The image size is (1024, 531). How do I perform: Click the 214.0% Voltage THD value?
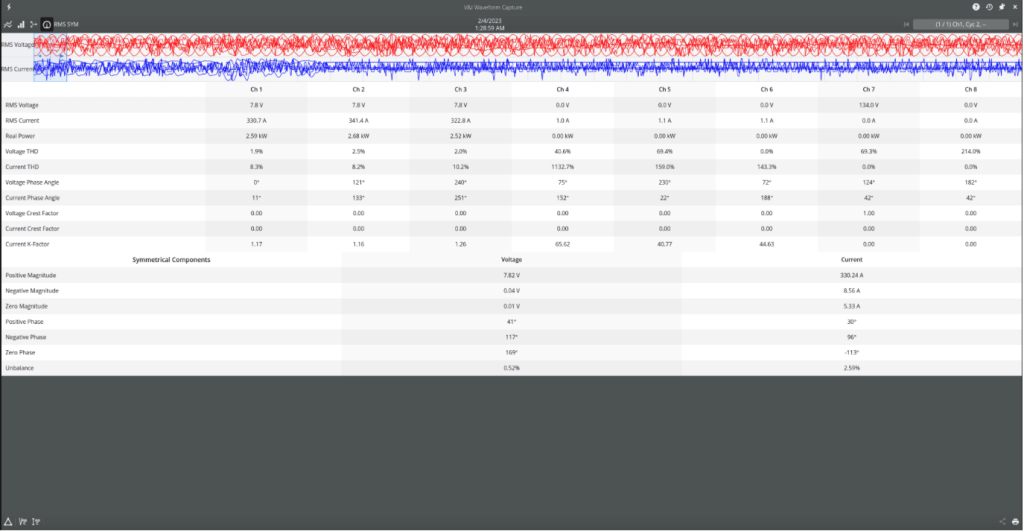point(970,152)
